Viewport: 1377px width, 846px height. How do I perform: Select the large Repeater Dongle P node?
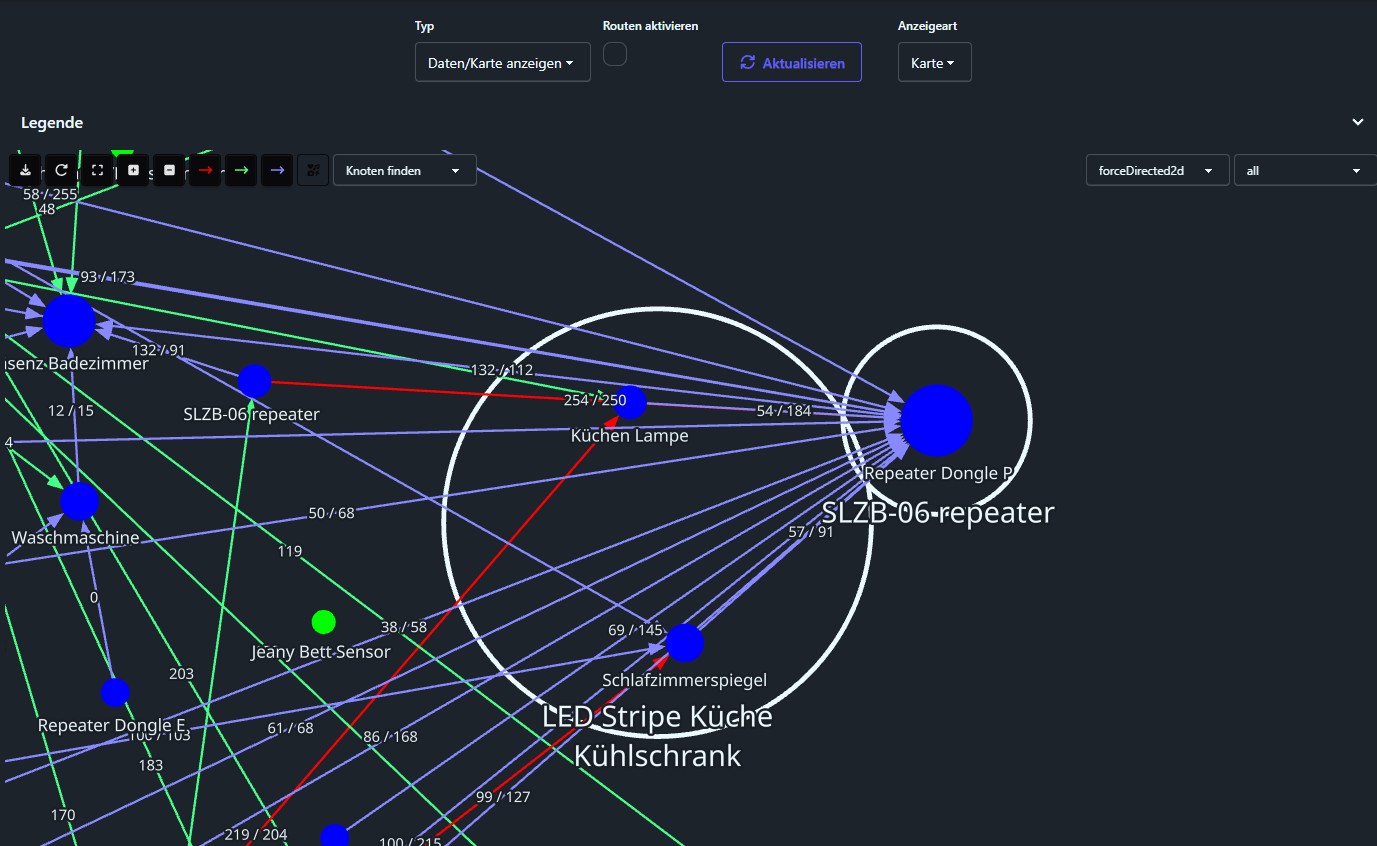(x=936, y=421)
